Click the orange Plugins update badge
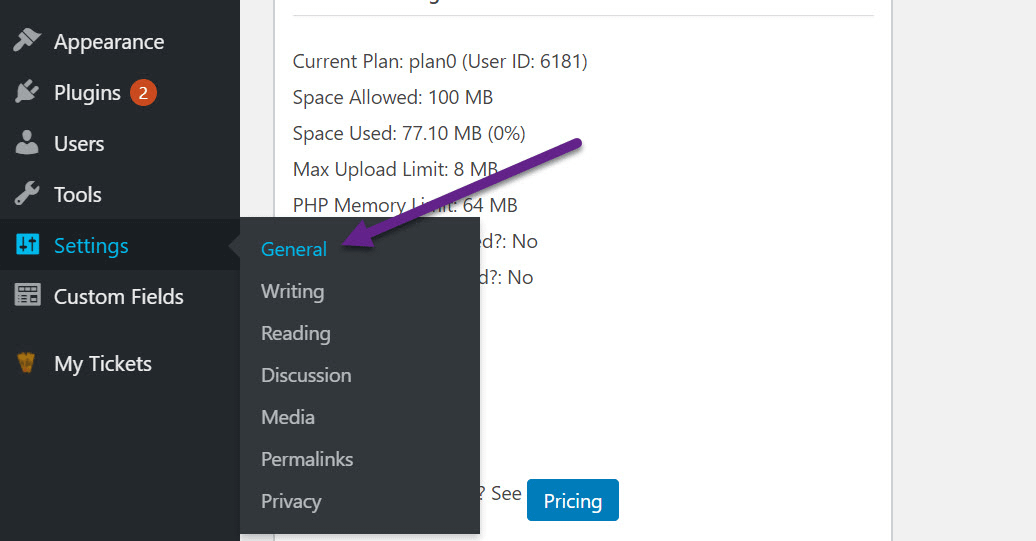Screen dimensions: 1036x541 coord(143,92)
